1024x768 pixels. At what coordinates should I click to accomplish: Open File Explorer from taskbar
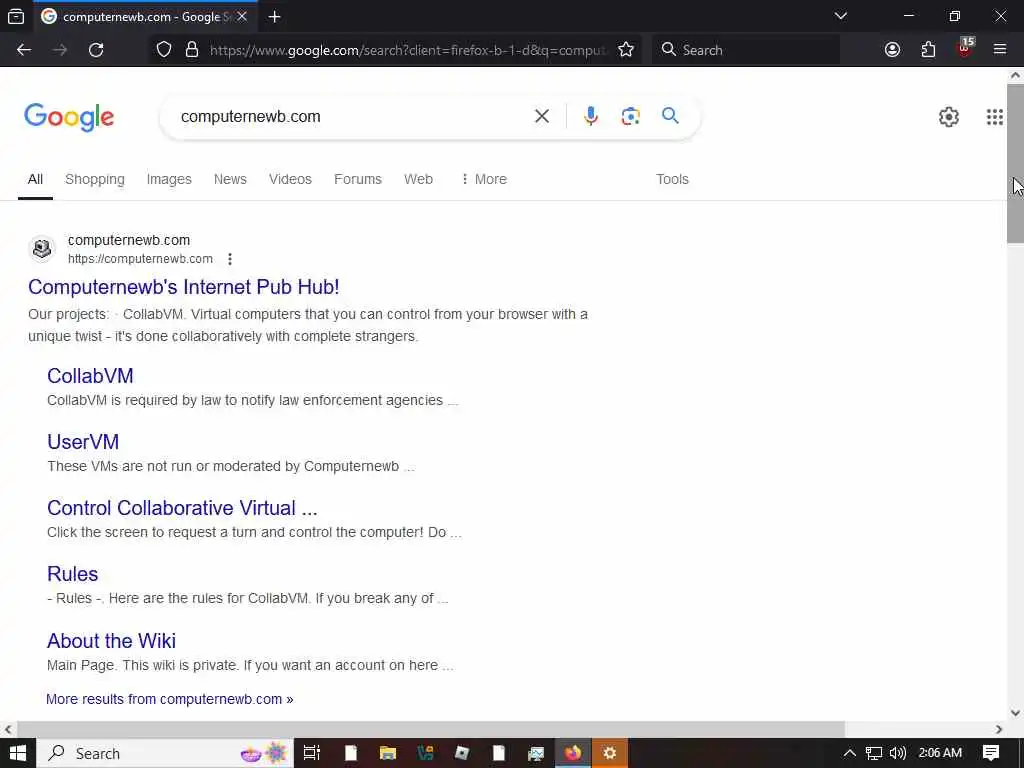pos(388,753)
